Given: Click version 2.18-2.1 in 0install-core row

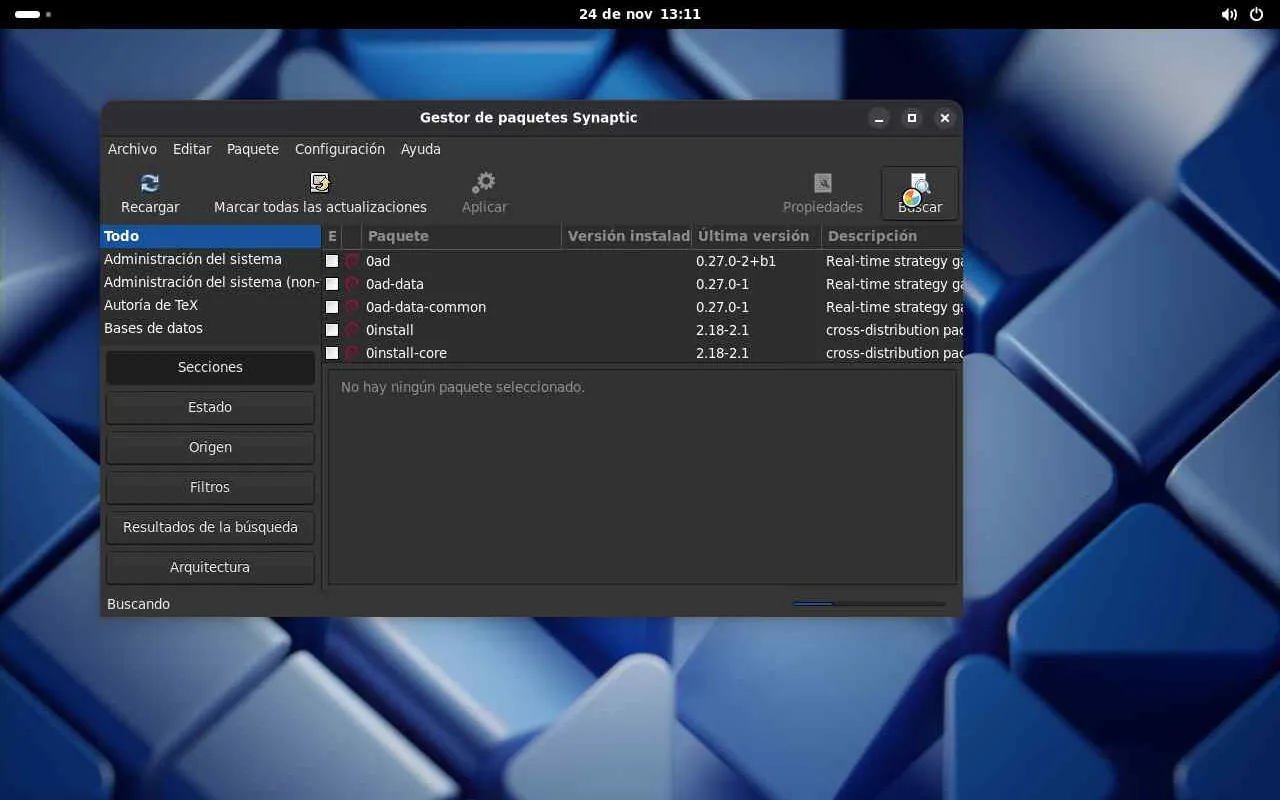Looking at the screenshot, I should click(x=722, y=353).
